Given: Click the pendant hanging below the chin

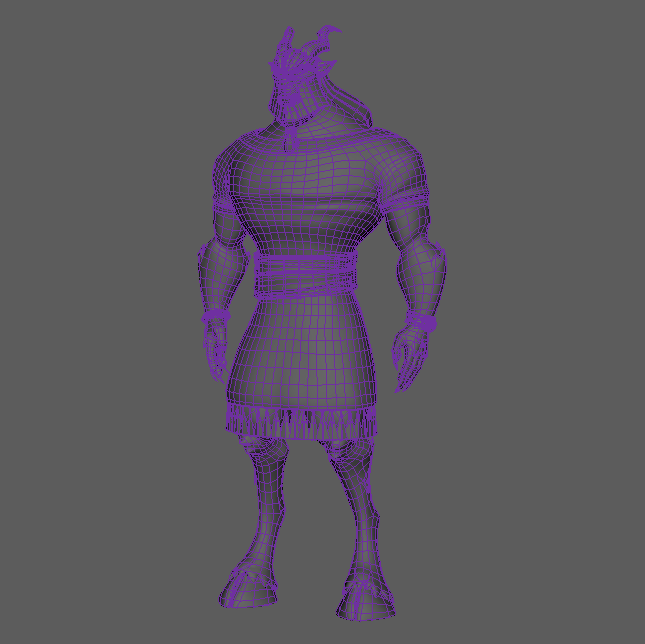Looking at the screenshot, I should [x=291, y=134].
